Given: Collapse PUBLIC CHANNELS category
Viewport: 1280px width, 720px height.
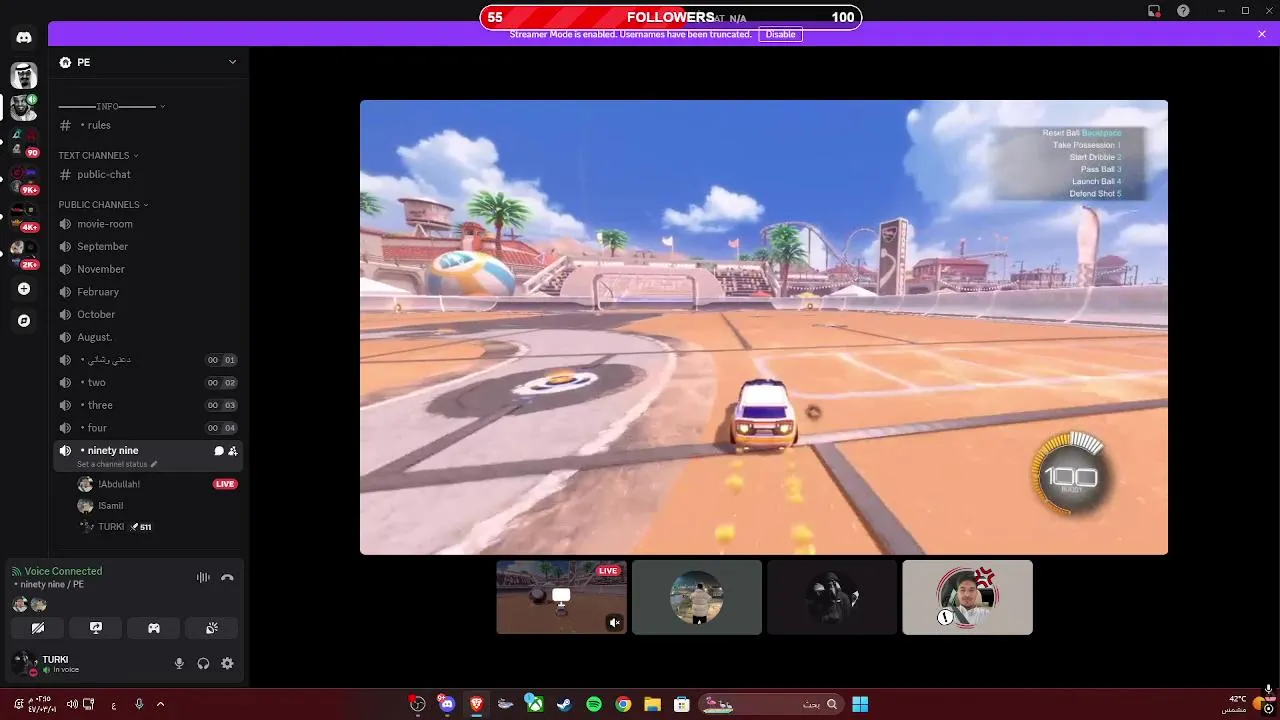Looking at the screenshot, I should coord(103,205).
